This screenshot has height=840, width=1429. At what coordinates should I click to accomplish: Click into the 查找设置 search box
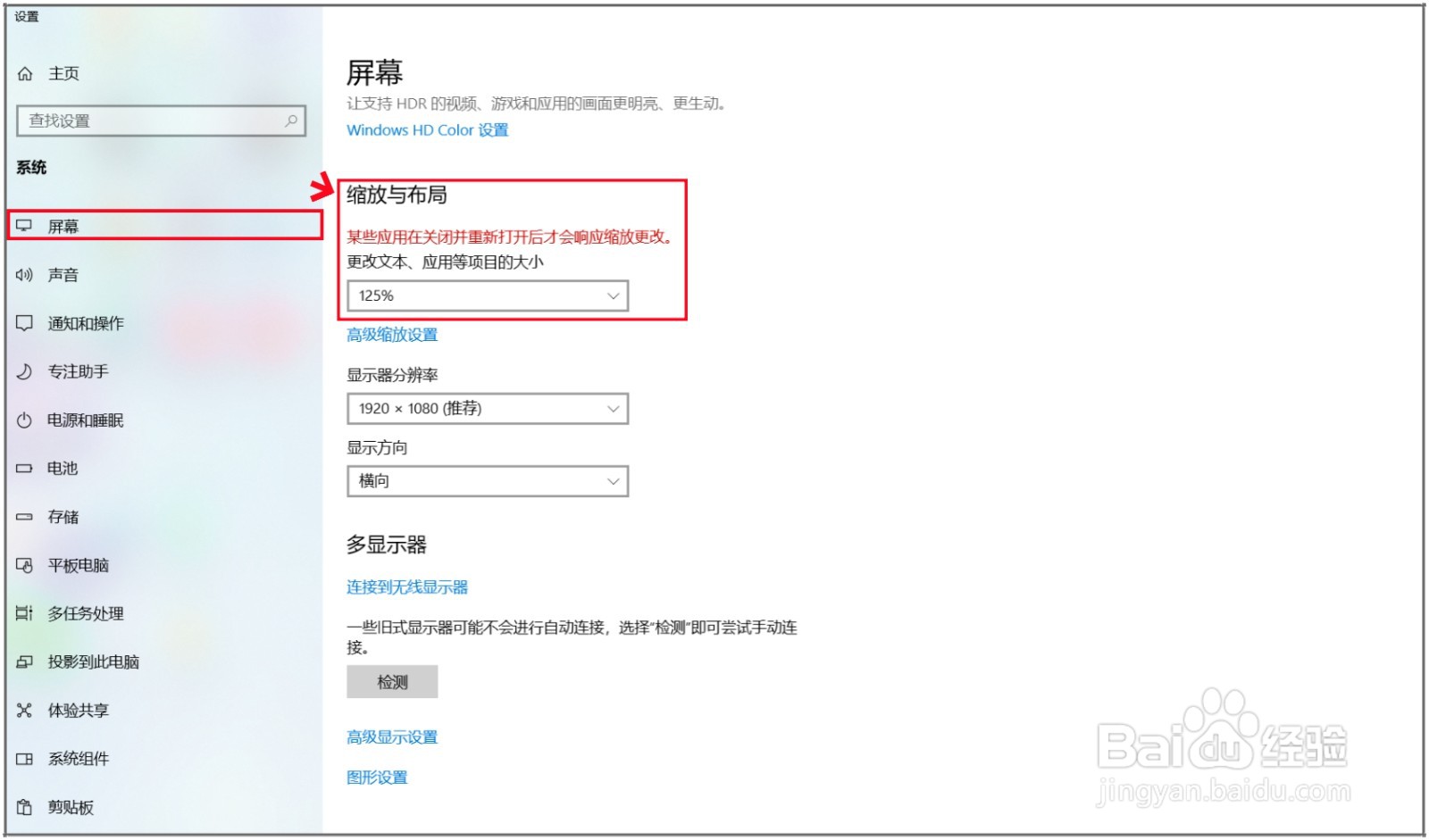click(161, 121)
